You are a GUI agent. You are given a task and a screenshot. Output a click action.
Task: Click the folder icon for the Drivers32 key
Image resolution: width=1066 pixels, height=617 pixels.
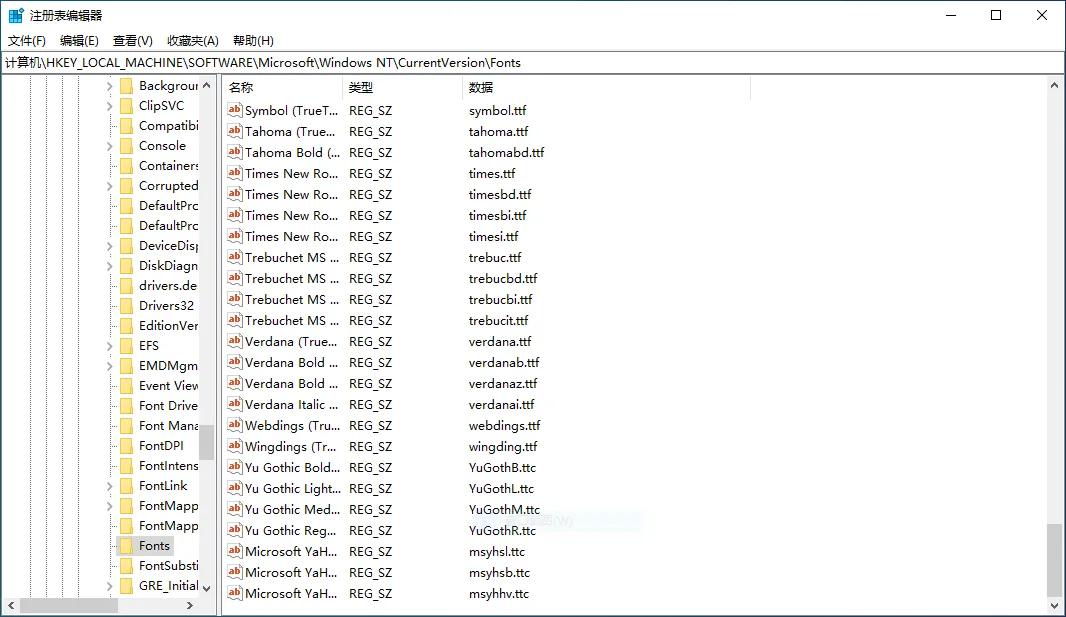pyautogui.click(x=126, y=306)
